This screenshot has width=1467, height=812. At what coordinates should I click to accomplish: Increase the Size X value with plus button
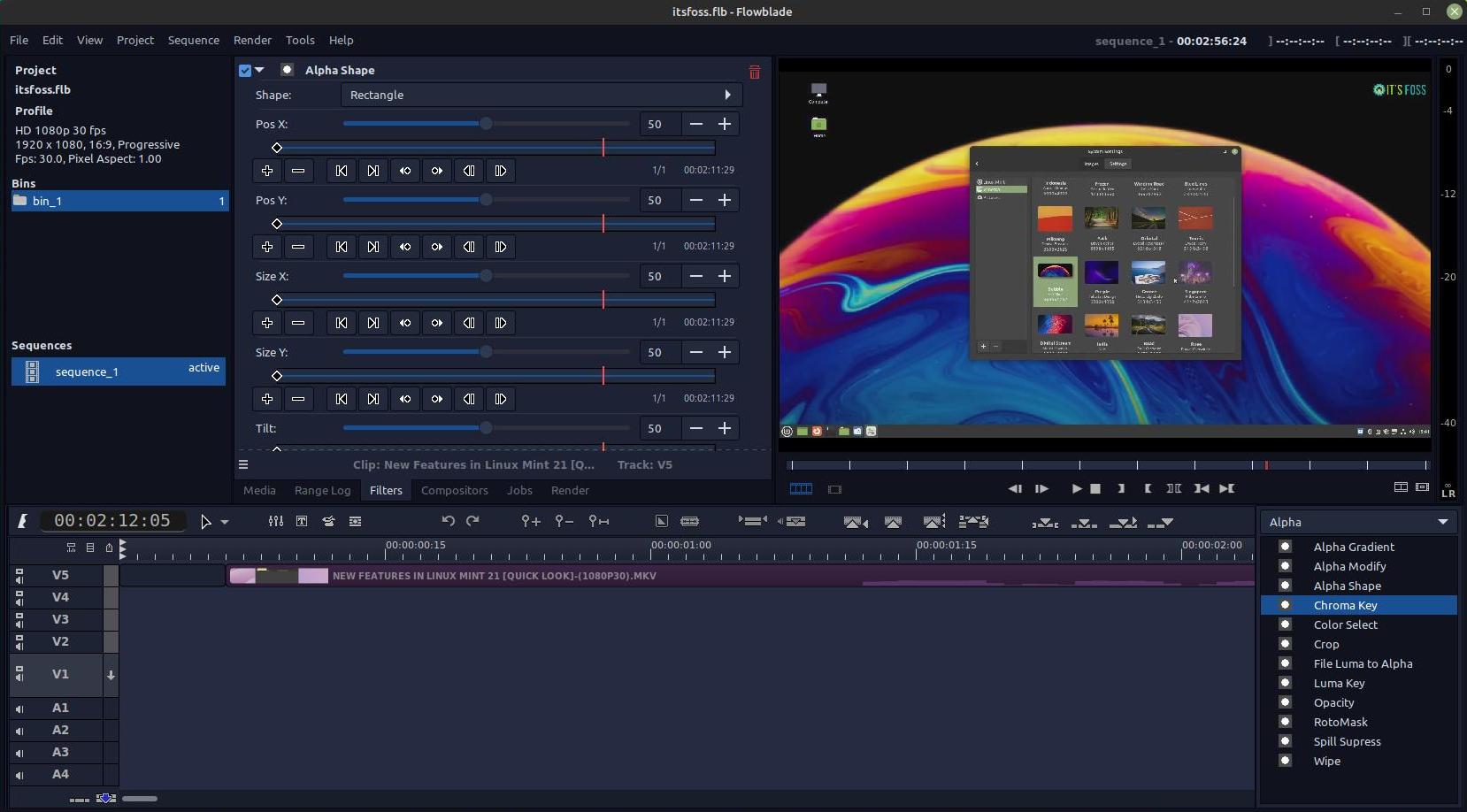[x=725, y=277]
